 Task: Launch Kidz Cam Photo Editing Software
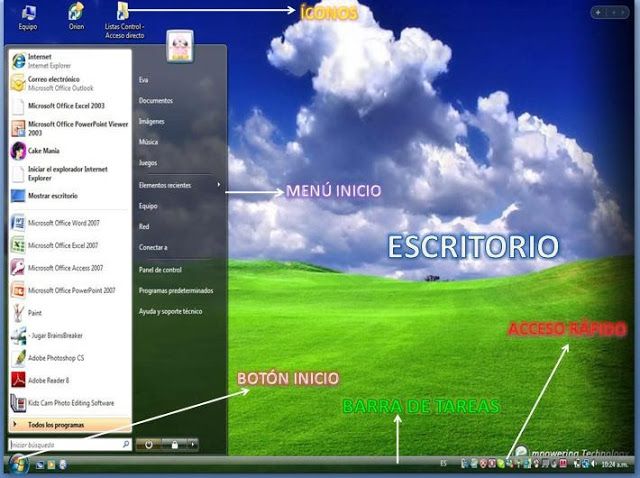(x=70, y=403)
